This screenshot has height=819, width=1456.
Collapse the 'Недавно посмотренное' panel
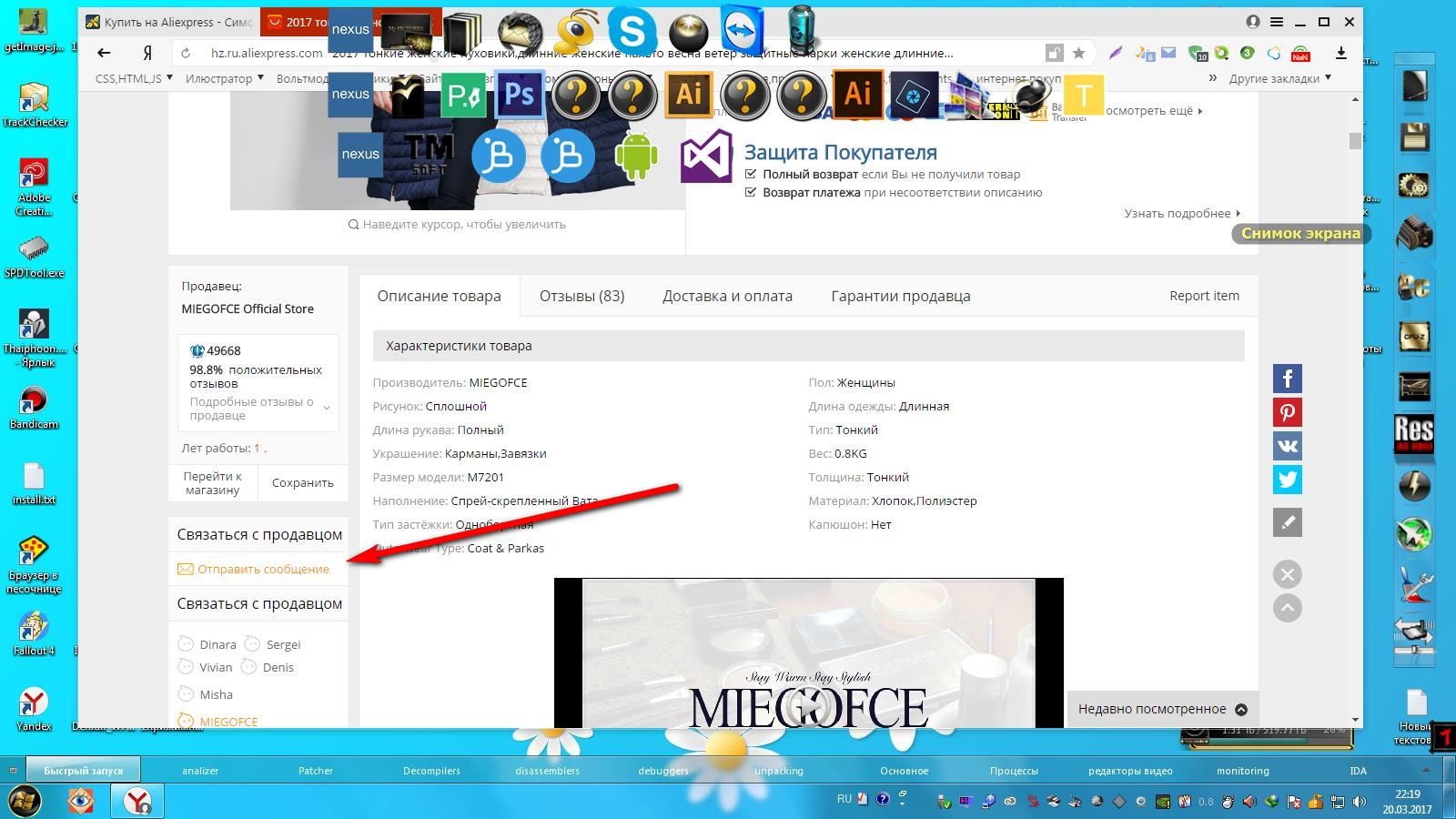point(1240,709)
